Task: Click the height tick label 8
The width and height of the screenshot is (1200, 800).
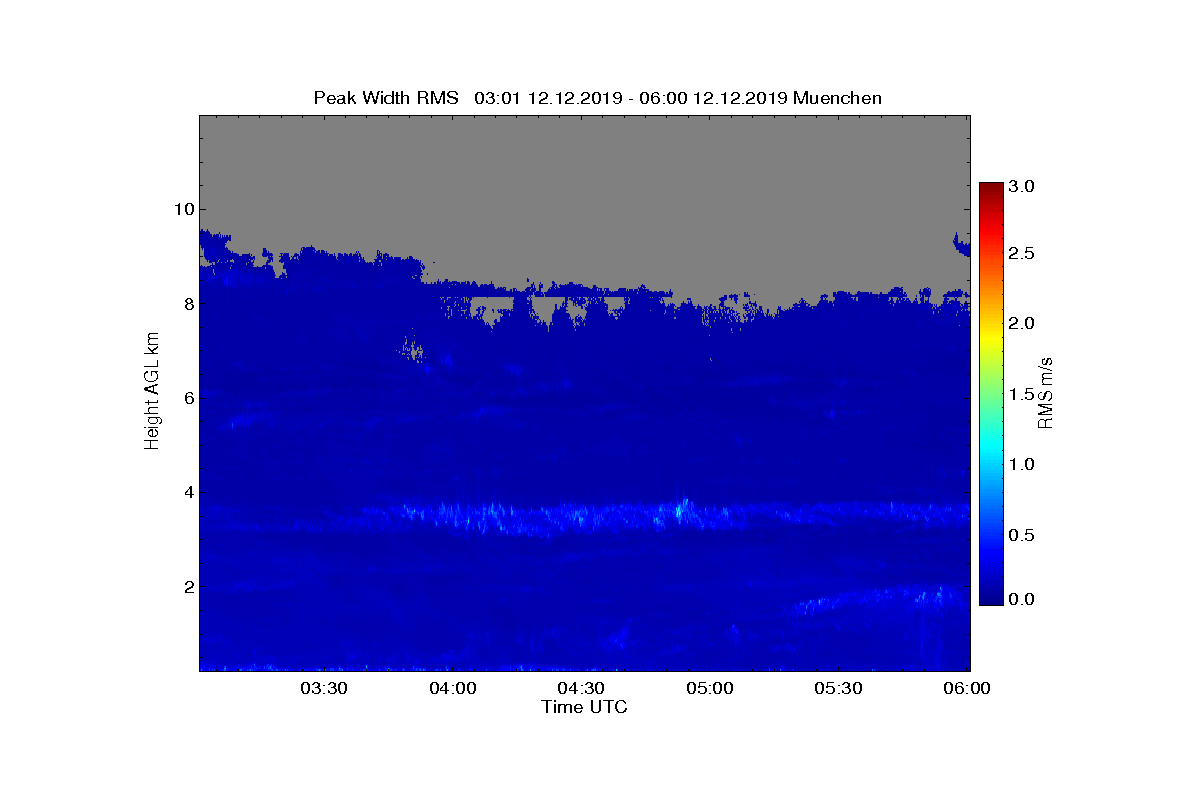Action: pyautogui.click(x=187, y=303)
